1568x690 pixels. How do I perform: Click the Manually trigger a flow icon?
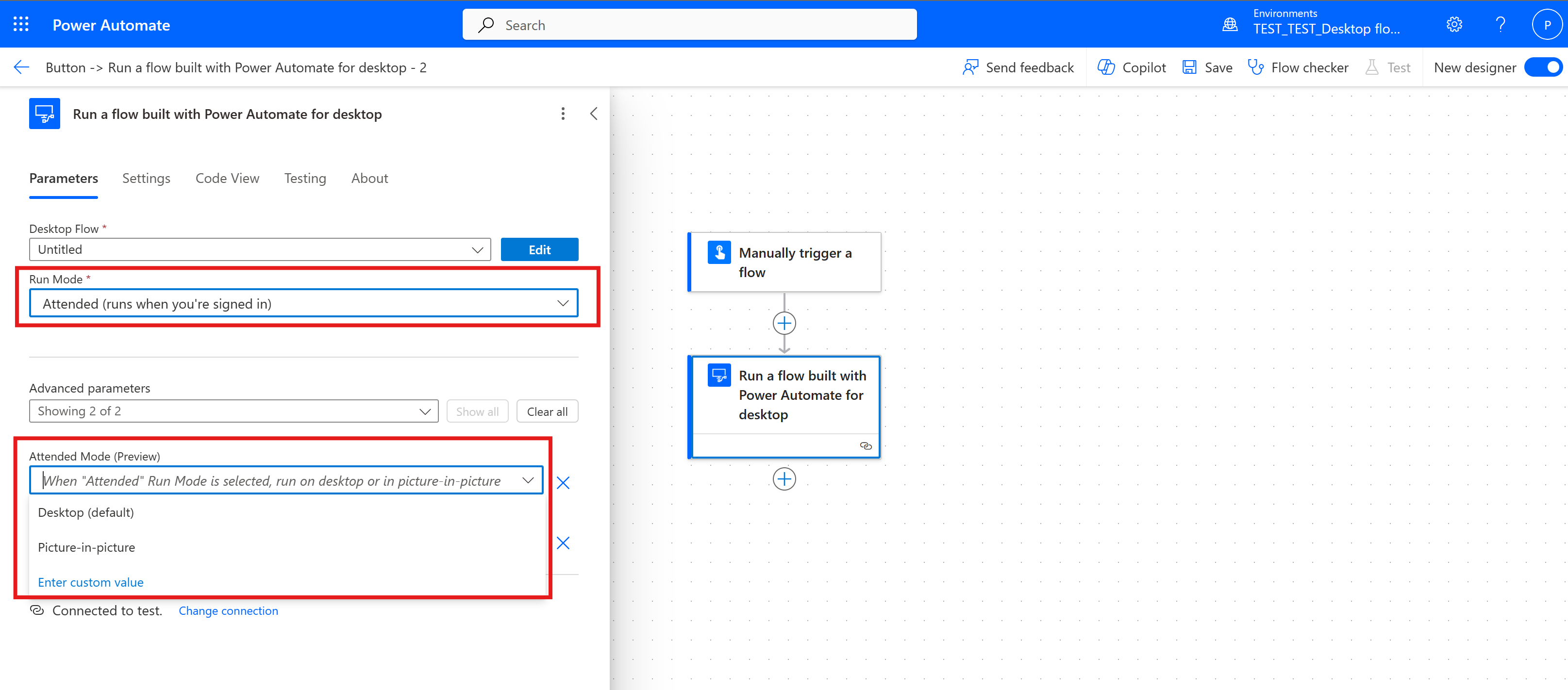[719, 253]
